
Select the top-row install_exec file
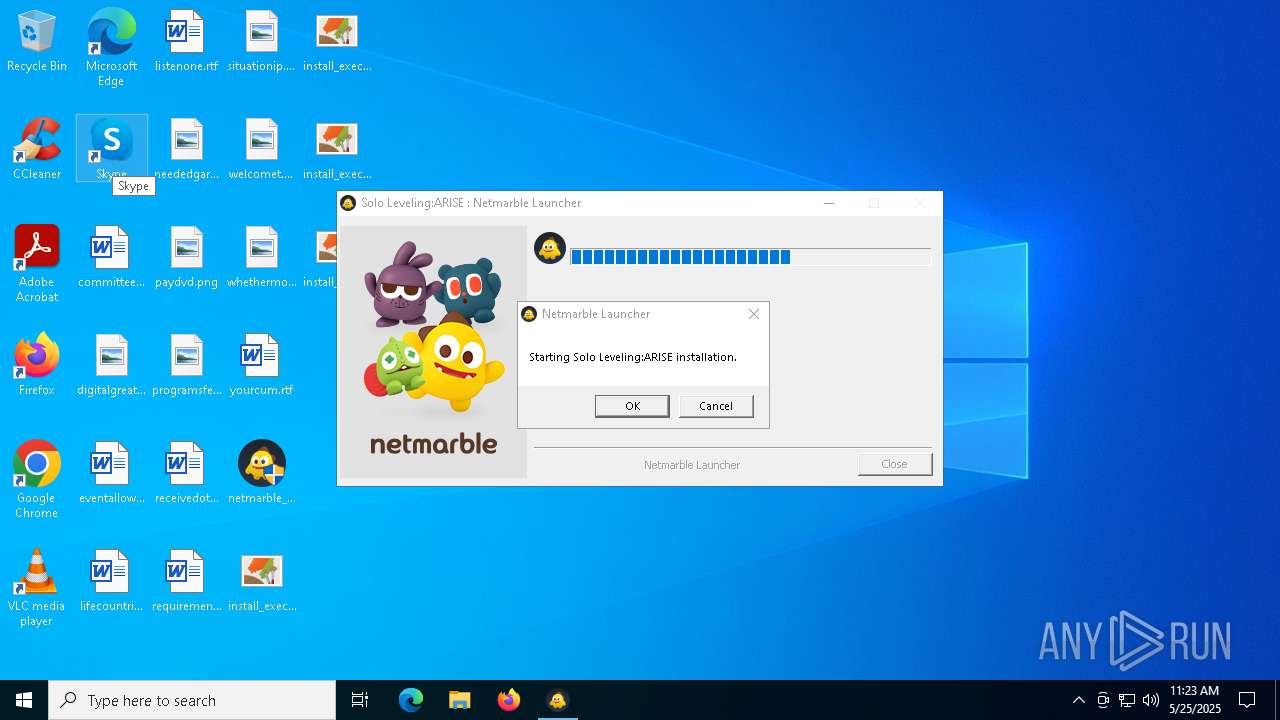(x=337, y=42)
